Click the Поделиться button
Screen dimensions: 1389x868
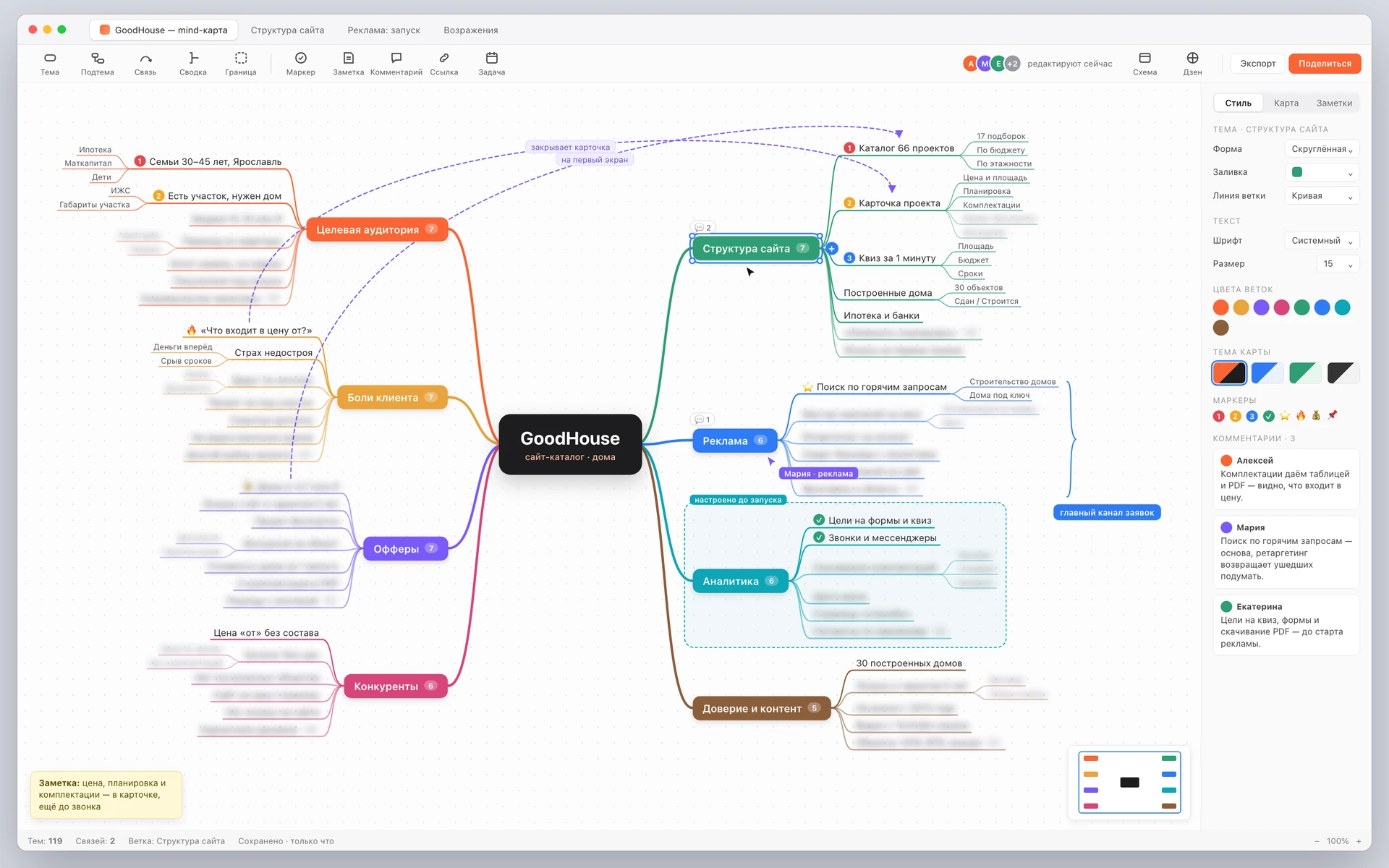1325,64
